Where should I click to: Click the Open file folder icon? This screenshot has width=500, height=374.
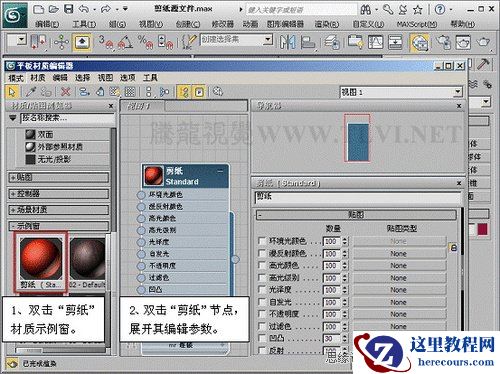[54, 9]
